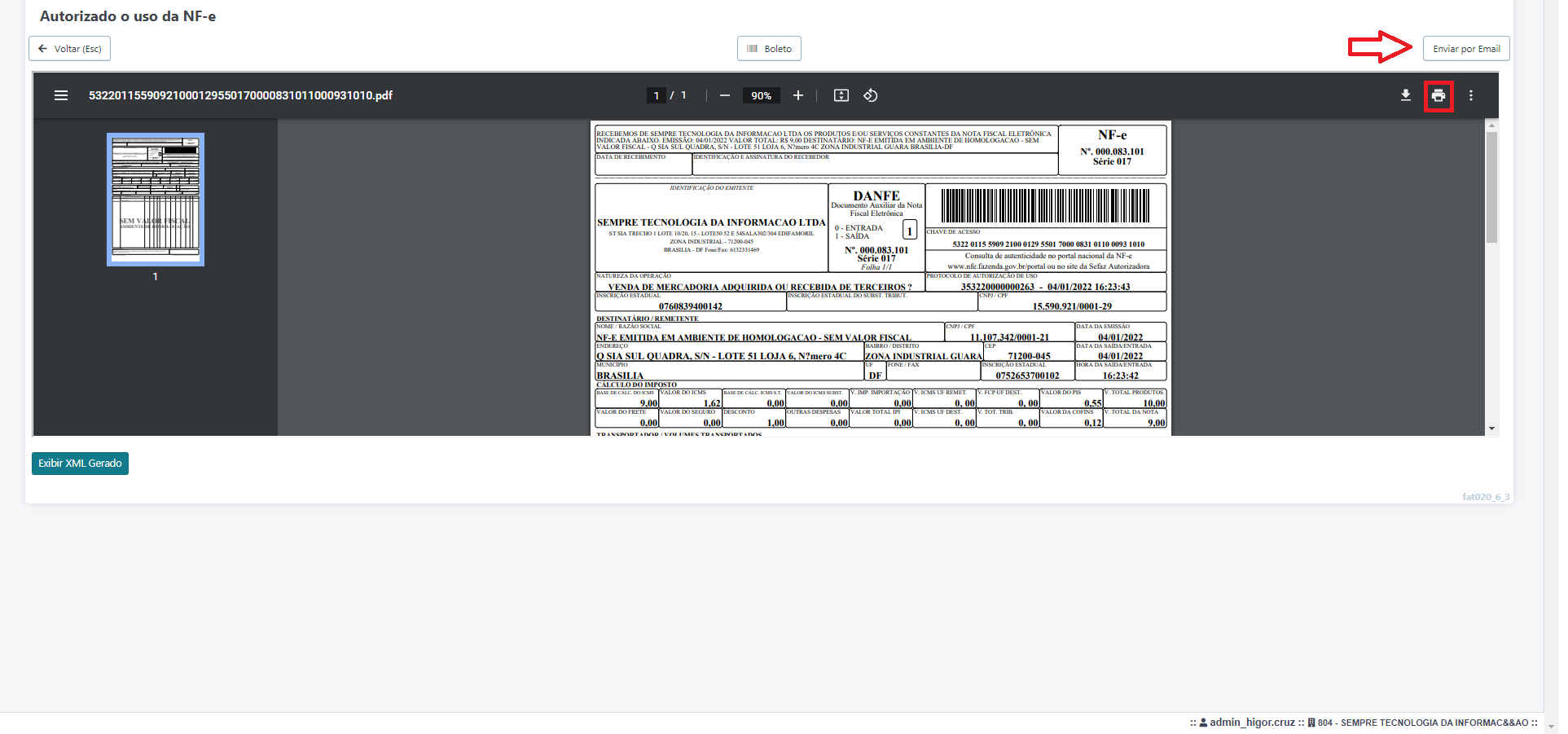Image resolution: width=1568 pixels, height=734 pixels.
Task: Select page 1 thumbnail in sidebar
Action: (x=156, y=200)
